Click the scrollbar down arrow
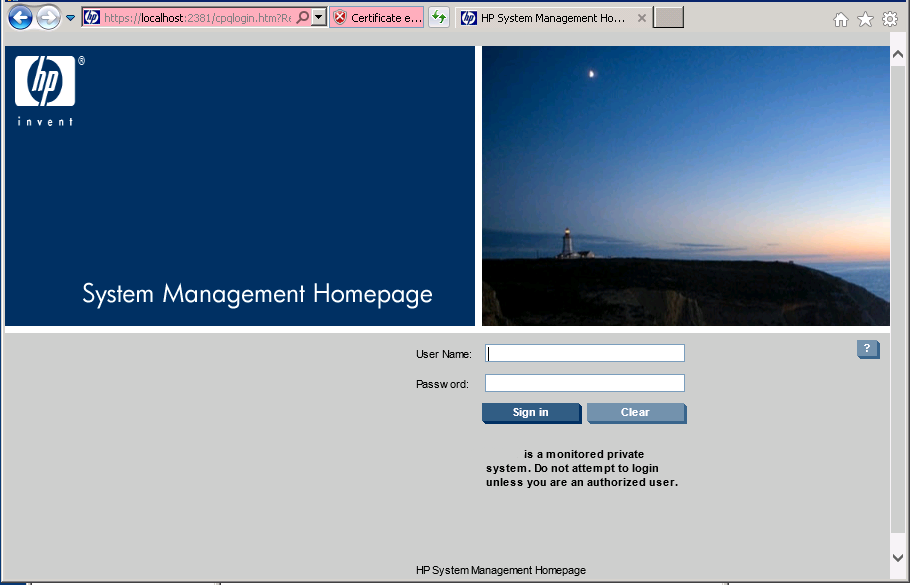The width and height of the screenshot is (910, 585). (898, 558)
